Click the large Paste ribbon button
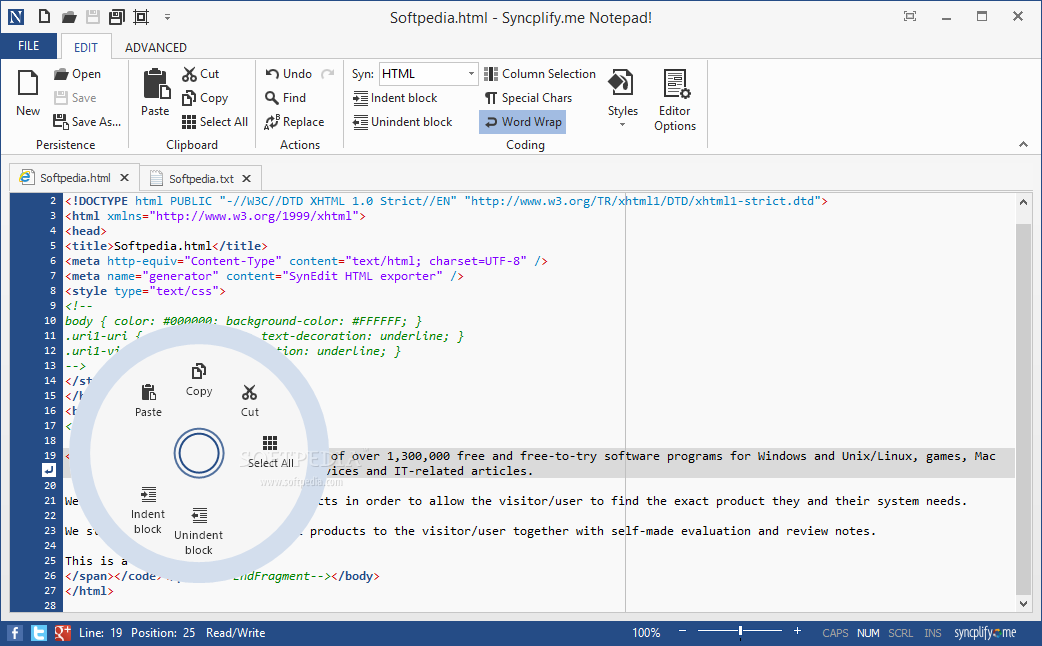Image resolution: width=1042 pixels, height=646 pixels. click(156, 93)
